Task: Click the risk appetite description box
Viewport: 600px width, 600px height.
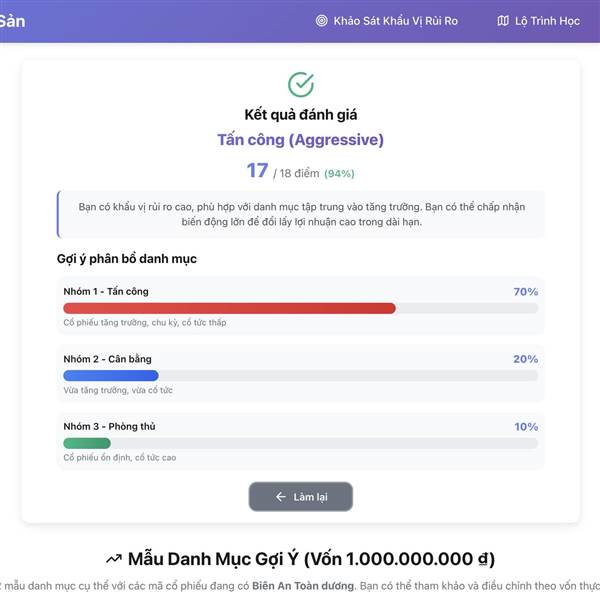Action: 300,214
